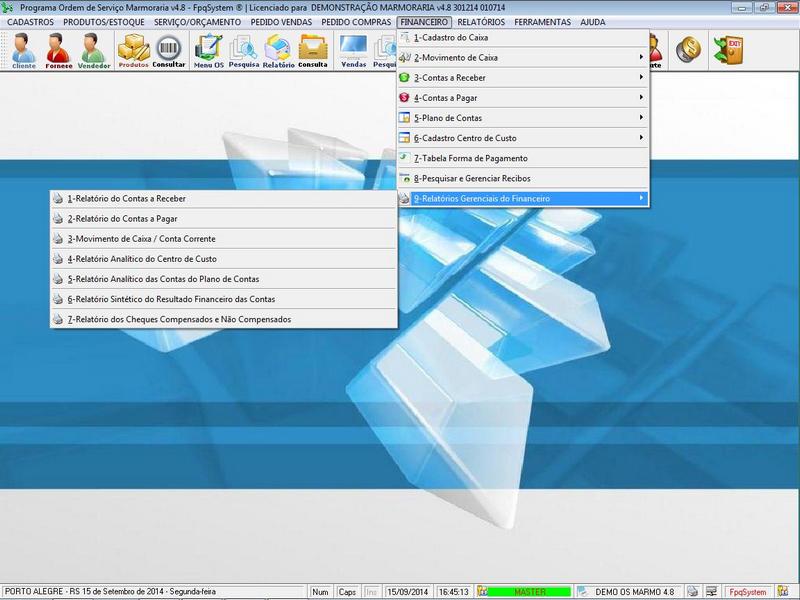Click the red Contas a Pagar icon
This screenshot has width=800, height=600.
[404, 97]
